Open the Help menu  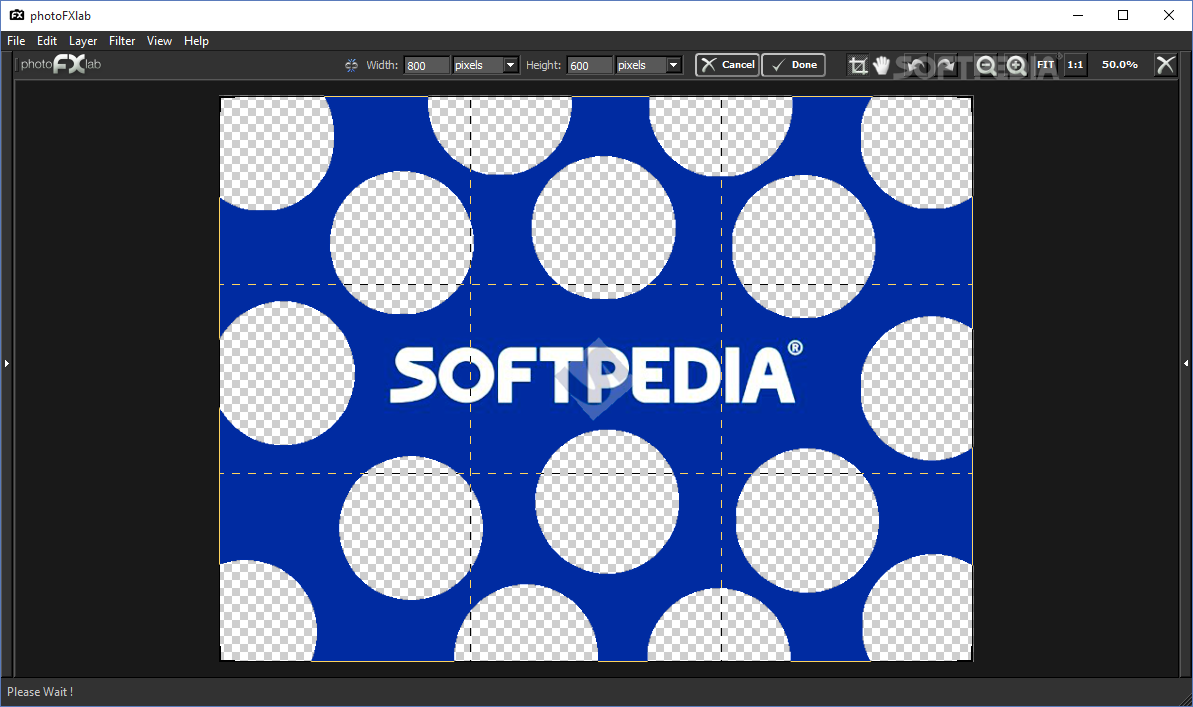tap(196, 41)
